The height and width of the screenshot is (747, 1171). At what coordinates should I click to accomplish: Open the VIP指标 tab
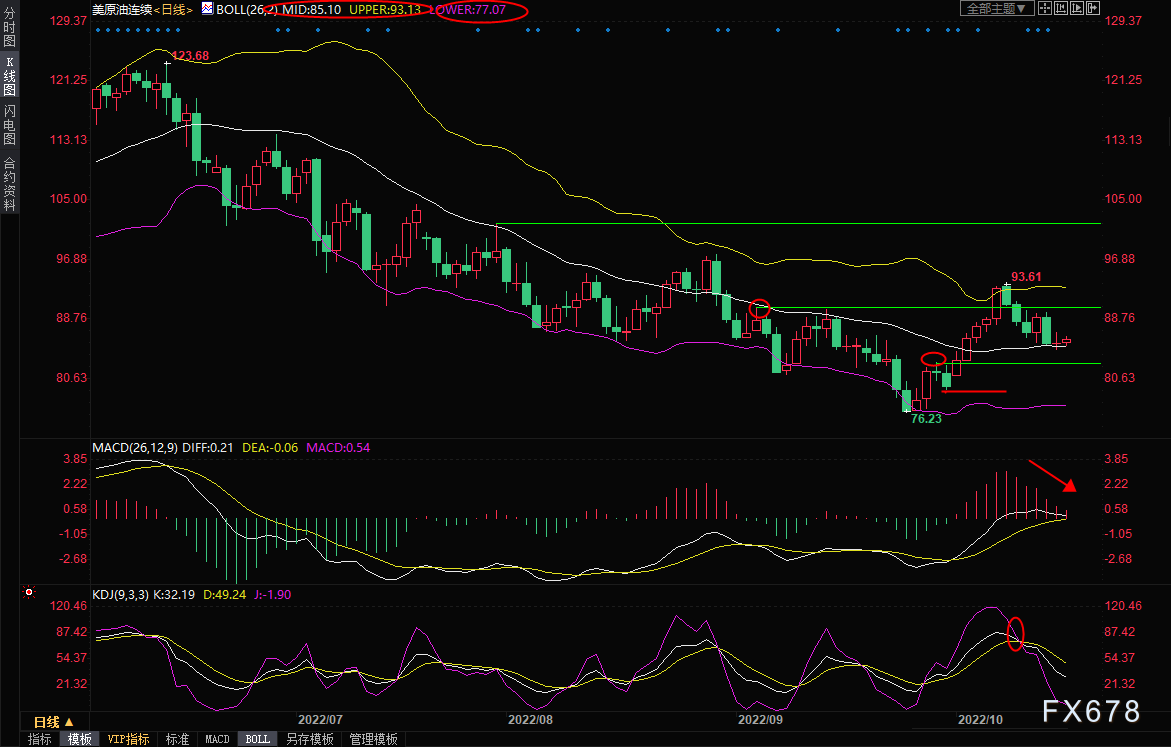tap(128, 739)
